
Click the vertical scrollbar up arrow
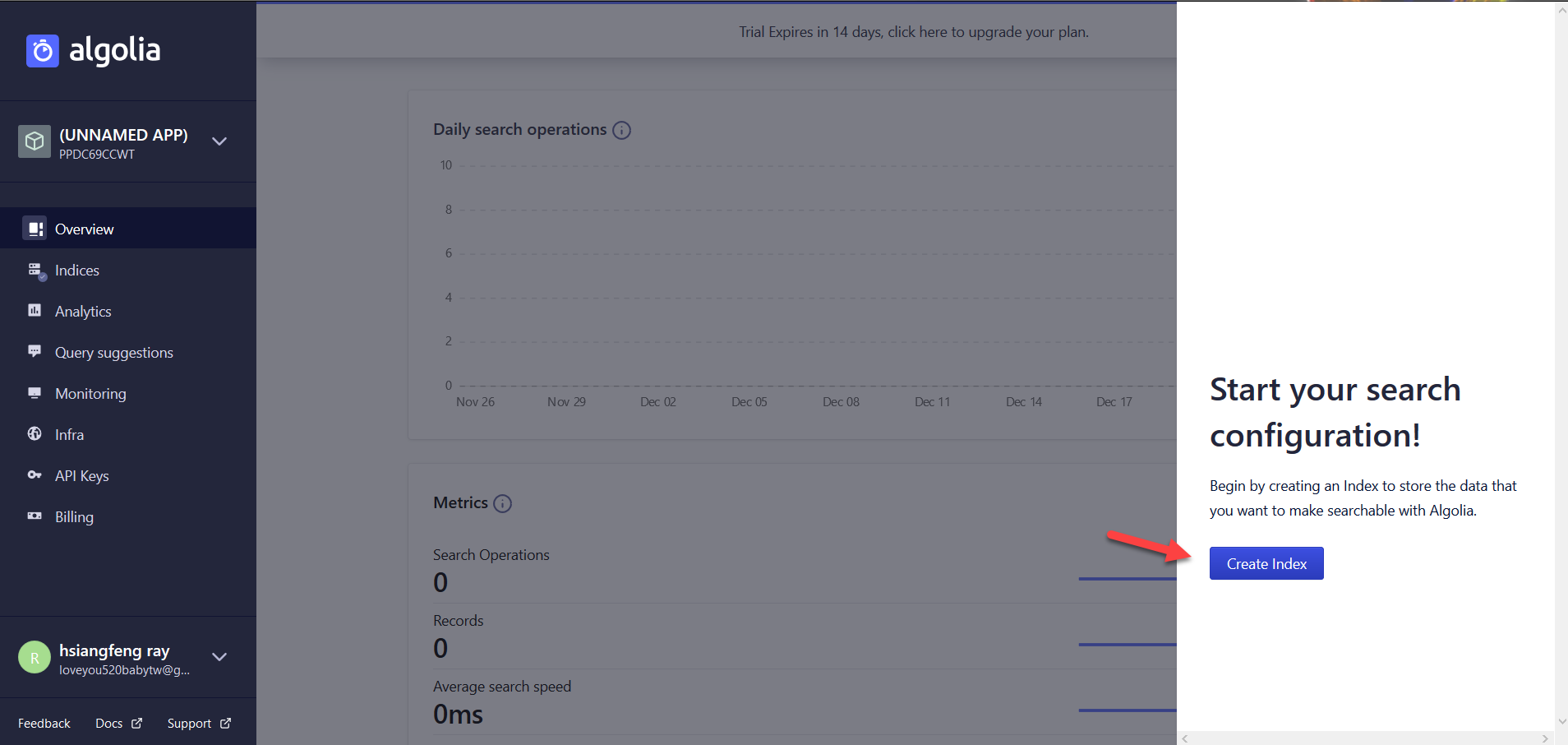tap(1561, 10)
